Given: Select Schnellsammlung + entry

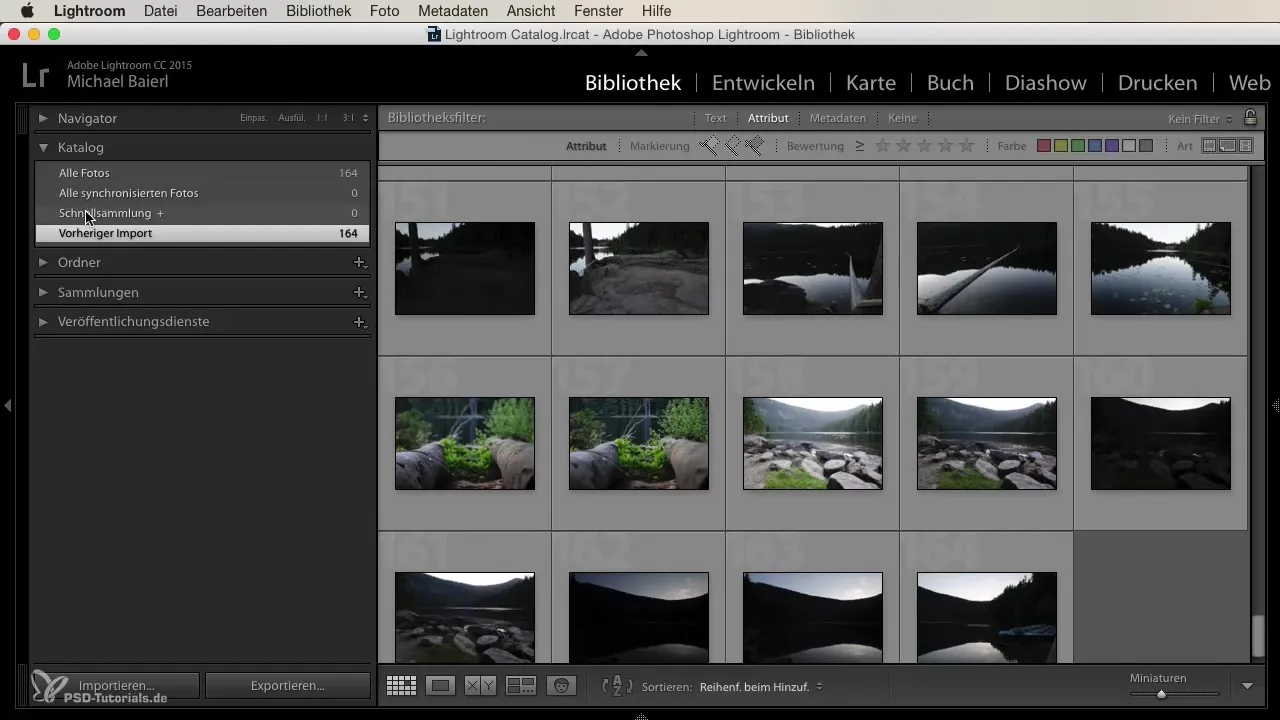Looking at the screenshot, I should (x=202, y=213).
